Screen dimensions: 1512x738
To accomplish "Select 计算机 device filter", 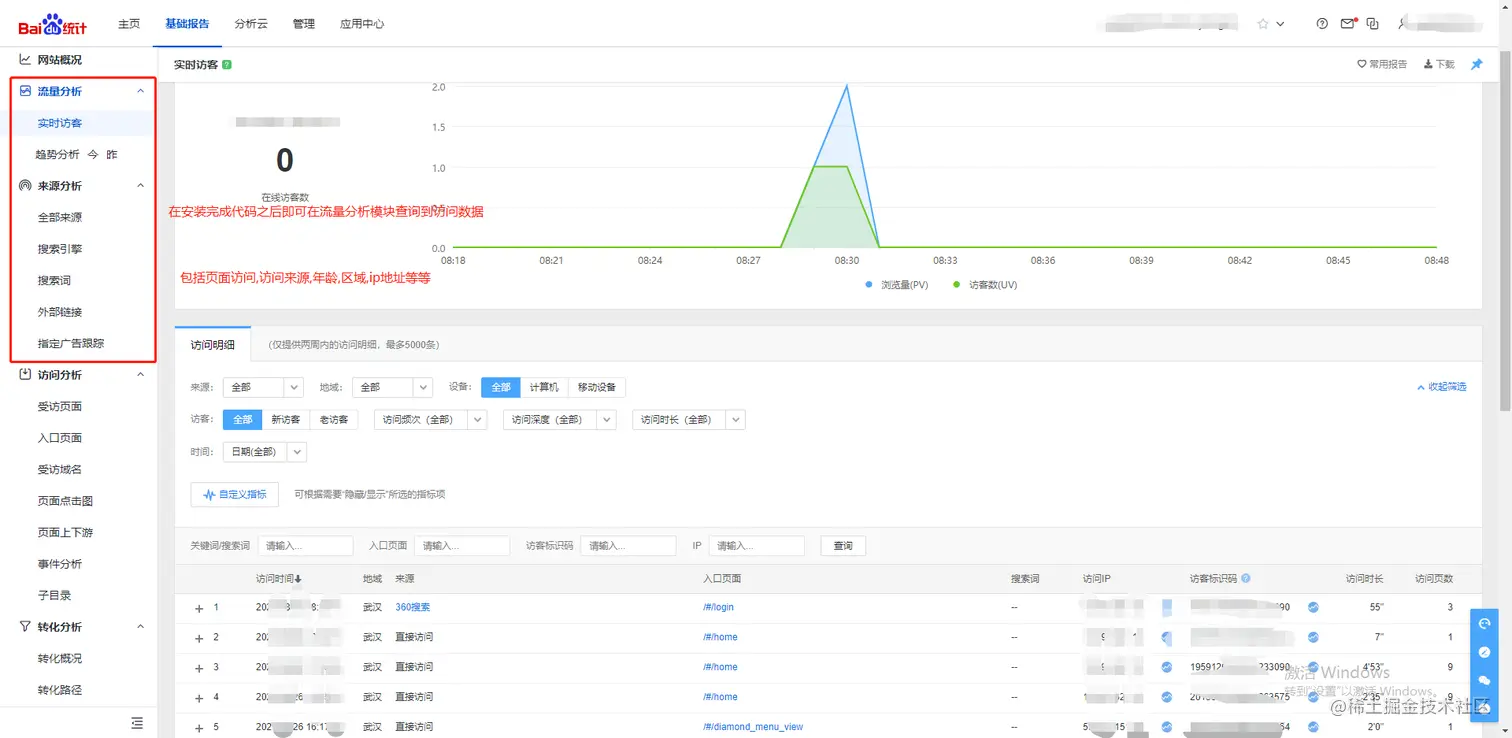I will 544,387.
